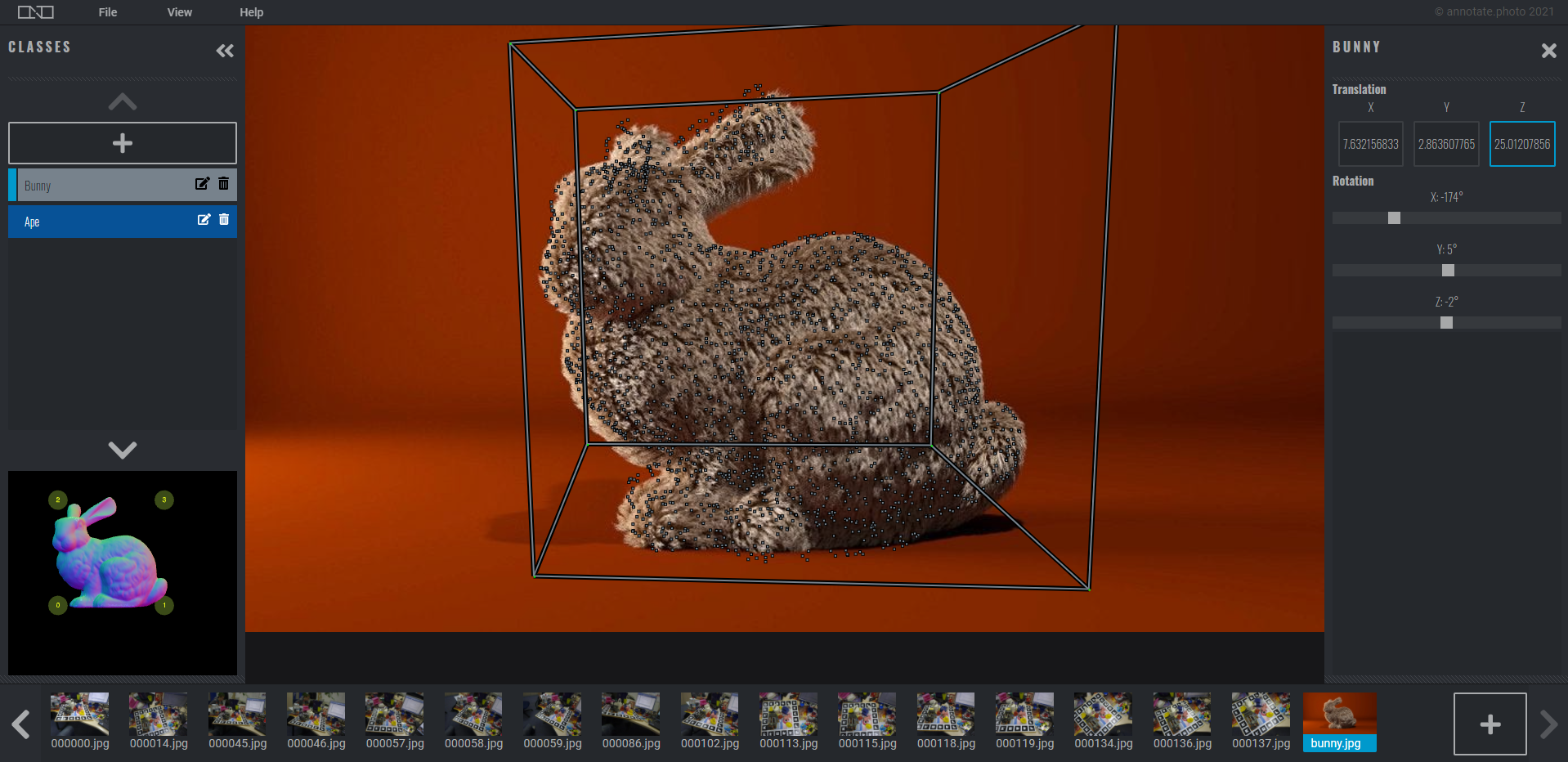Viewport: 1568px width, 762px height.
Task: Click the annotate.photo 2021 copyright text
Action: (1494, 11)
